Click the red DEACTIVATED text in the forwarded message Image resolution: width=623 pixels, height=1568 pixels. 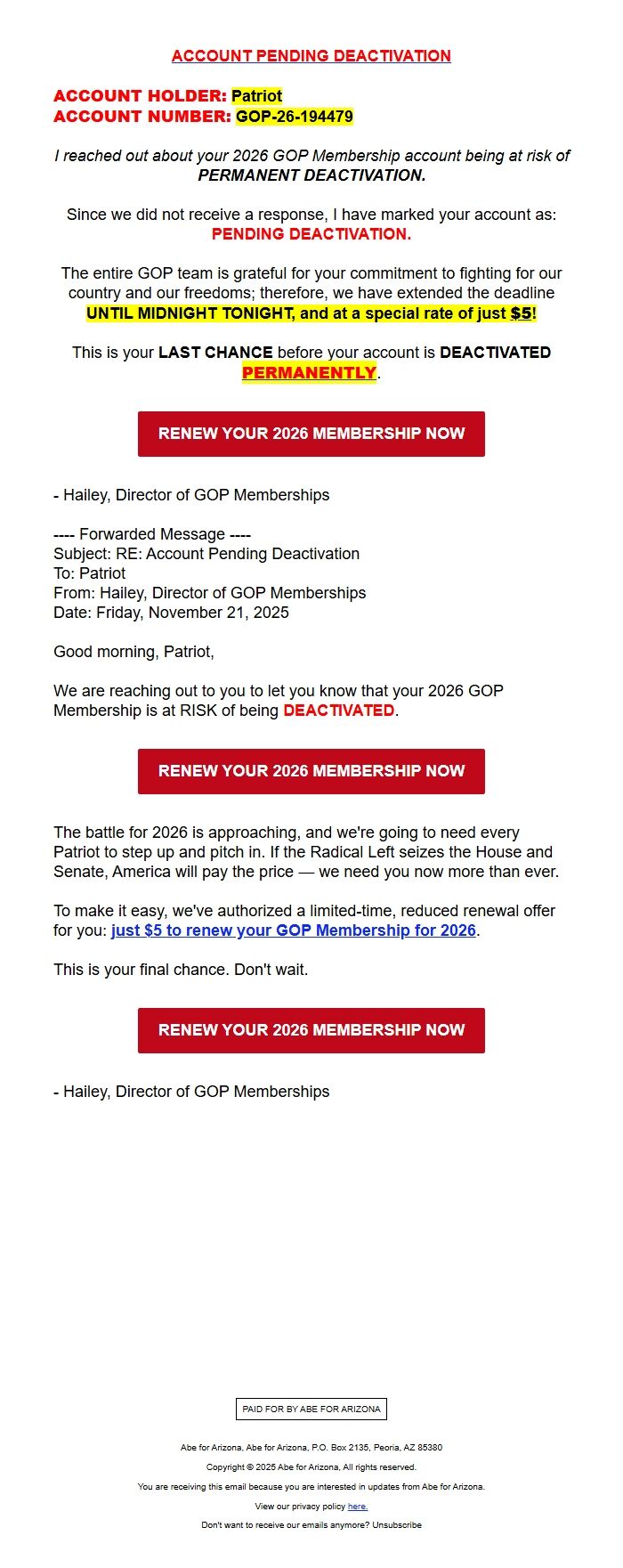(x=338, y=711)
